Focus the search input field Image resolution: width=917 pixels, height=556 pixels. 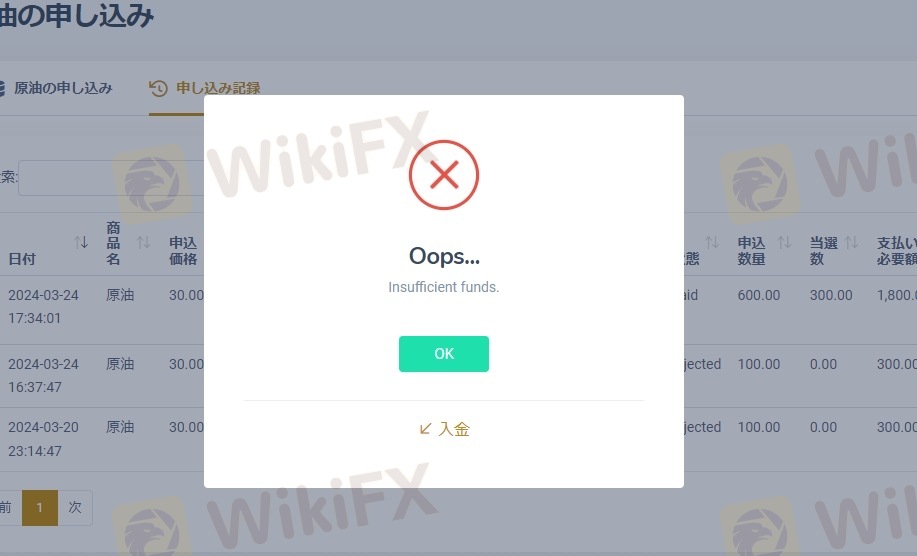coord(111,178)
